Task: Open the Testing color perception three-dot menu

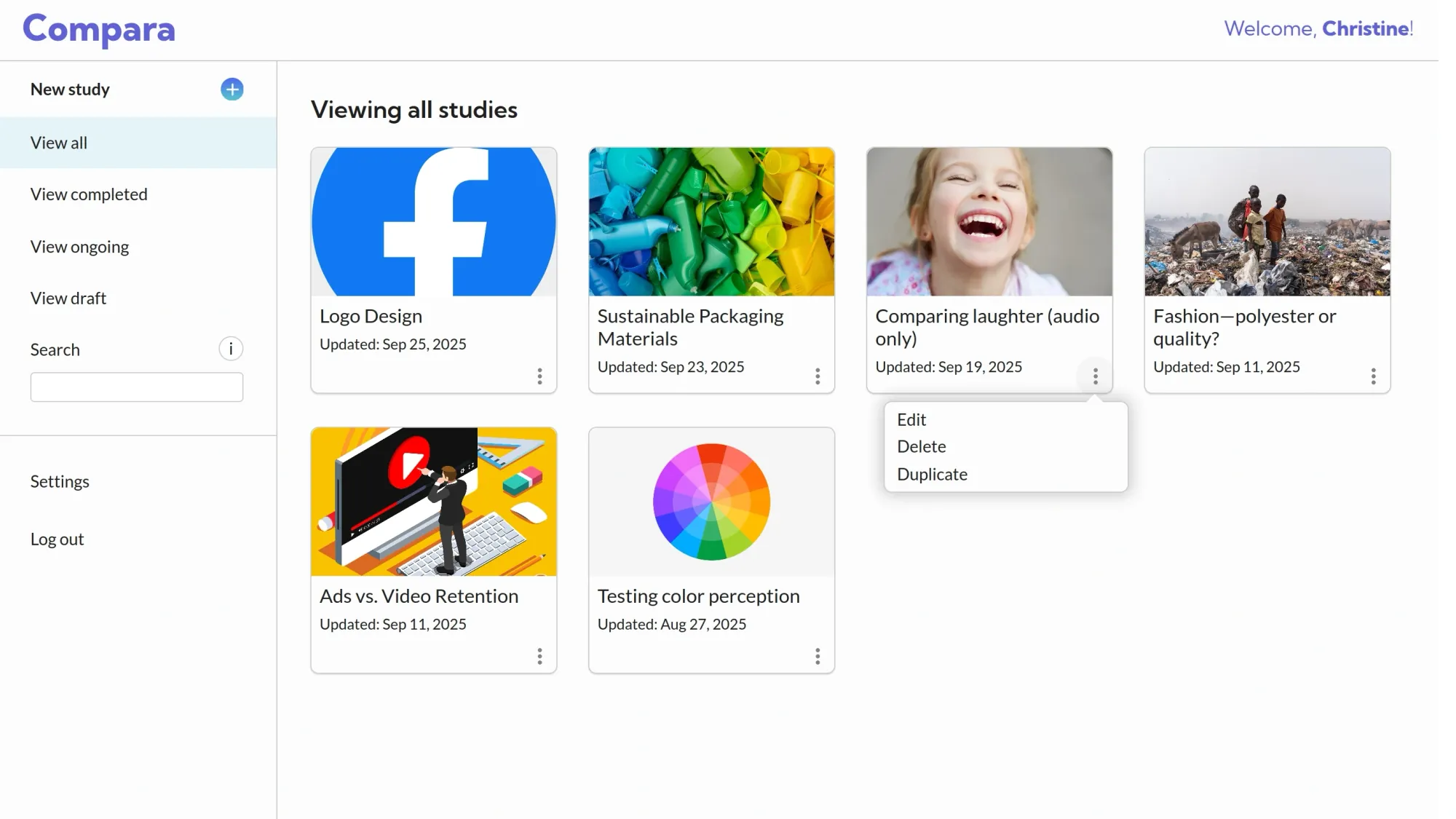Action: click(818, 657)
